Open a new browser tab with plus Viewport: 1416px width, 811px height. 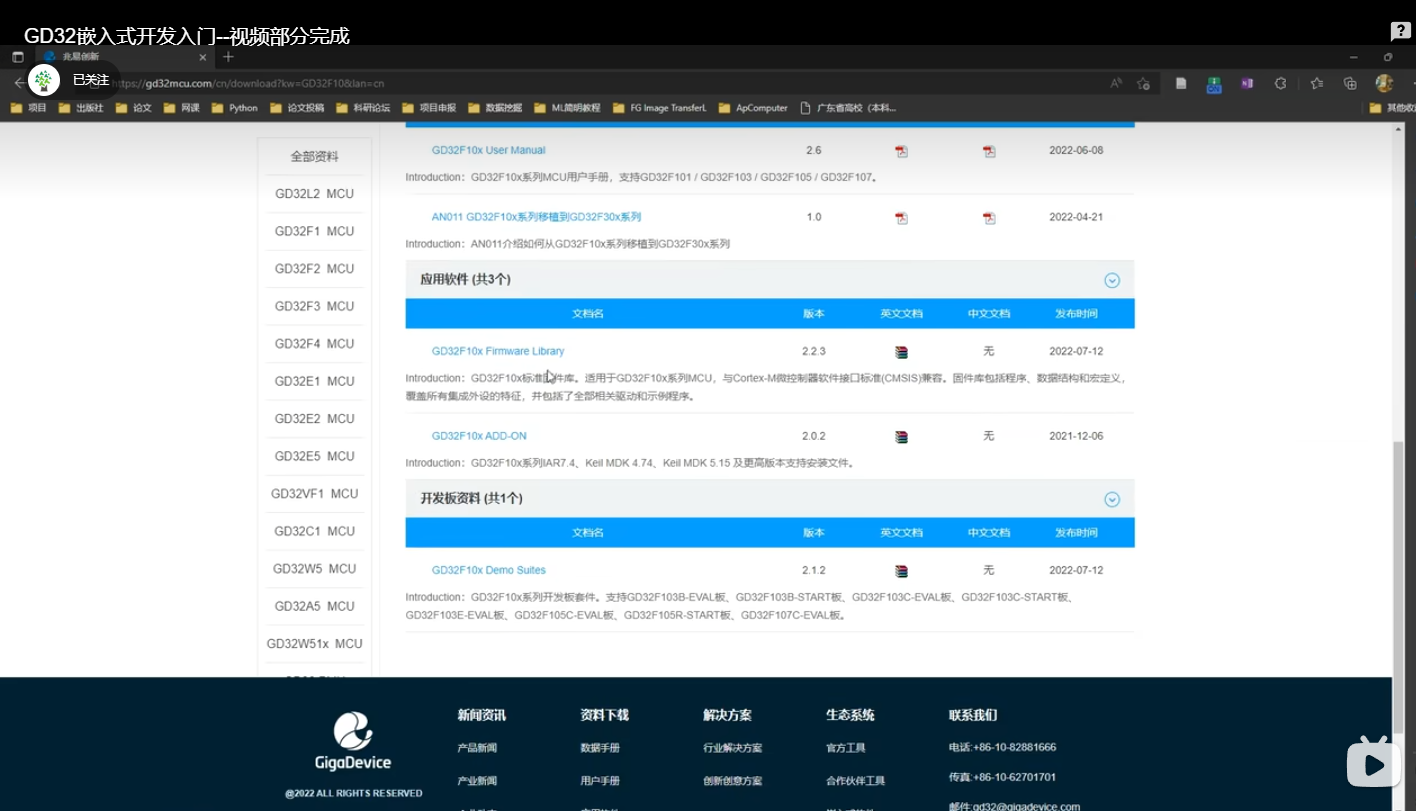228,57
